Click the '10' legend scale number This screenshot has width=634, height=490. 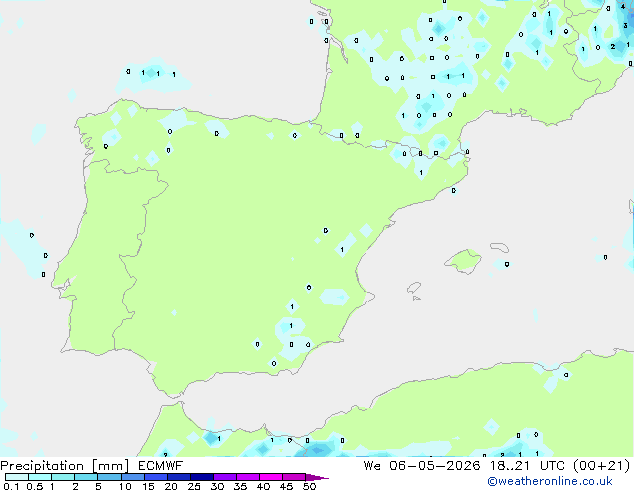coord(125,486)
